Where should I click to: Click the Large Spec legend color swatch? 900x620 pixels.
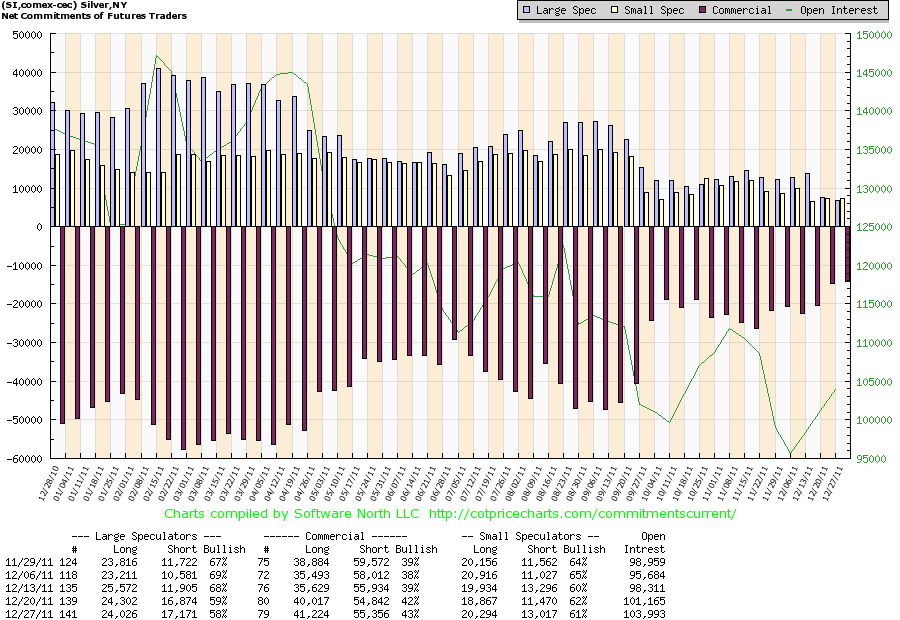click(x=526, y=10)
